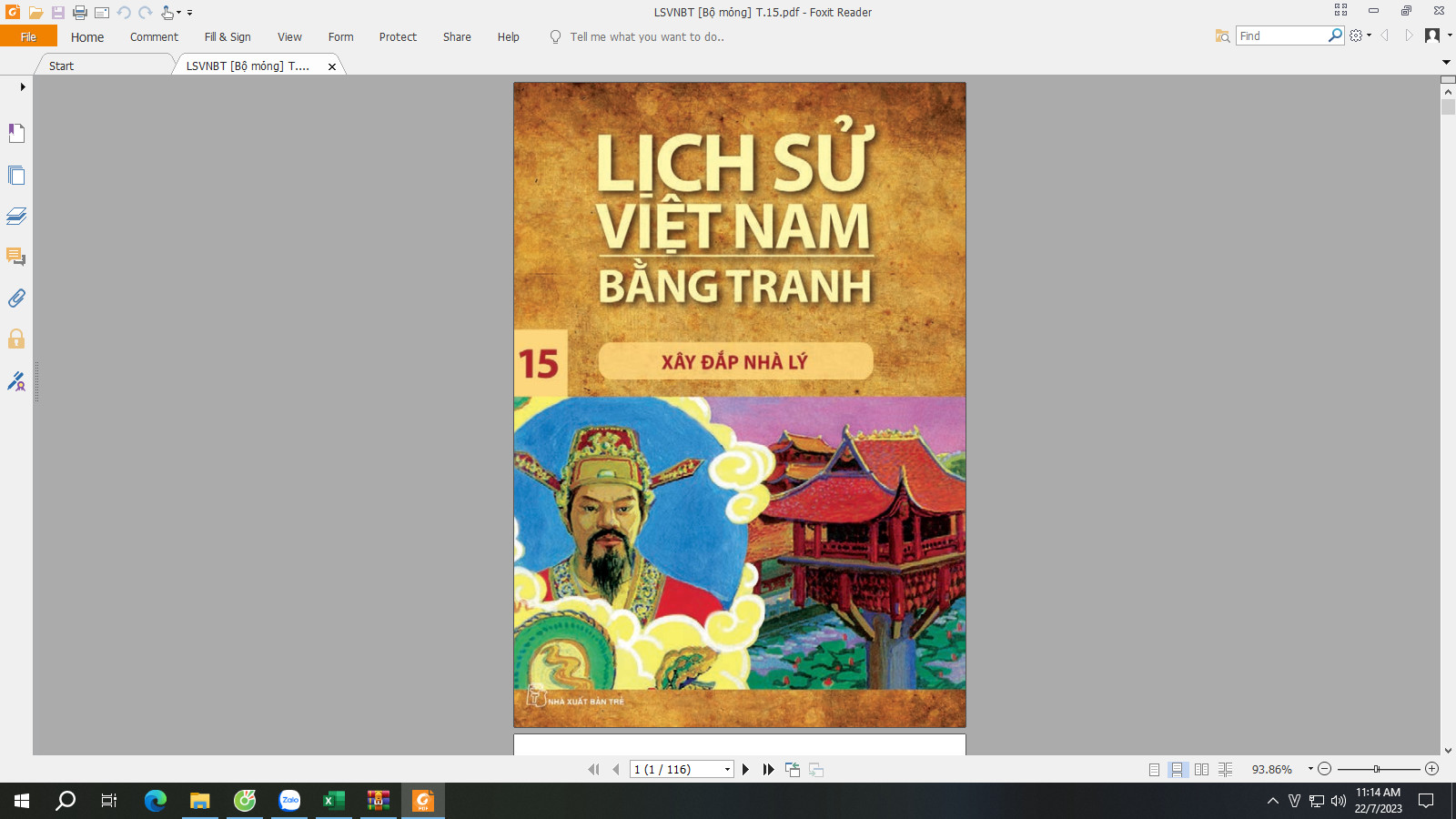Open the Form ribbon tab
Image resolution: width=1456 pixels, height=819 pixels.
(340, 37)
